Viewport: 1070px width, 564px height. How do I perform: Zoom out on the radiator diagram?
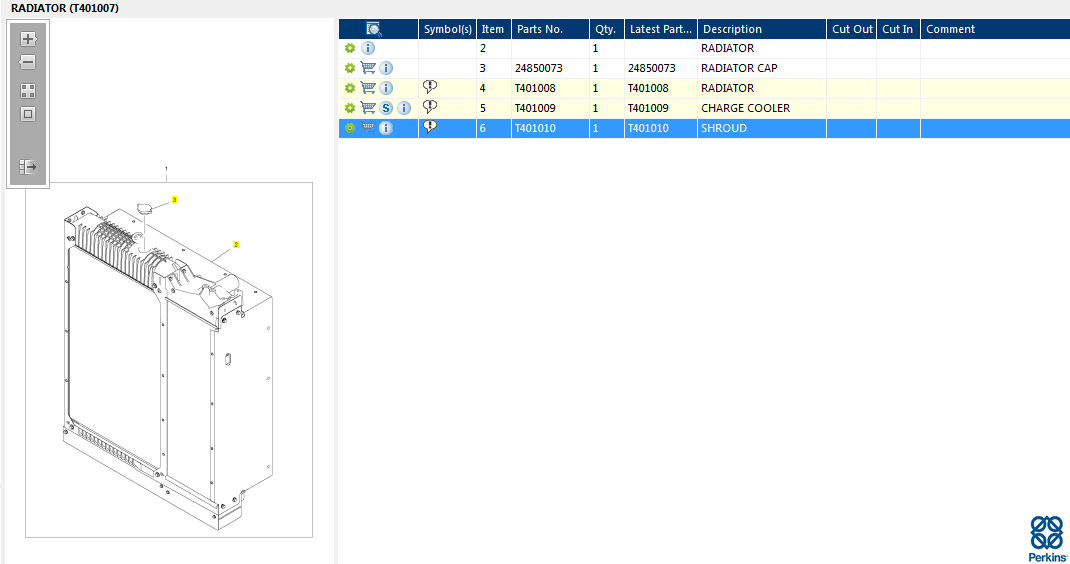tap(28, 62)
